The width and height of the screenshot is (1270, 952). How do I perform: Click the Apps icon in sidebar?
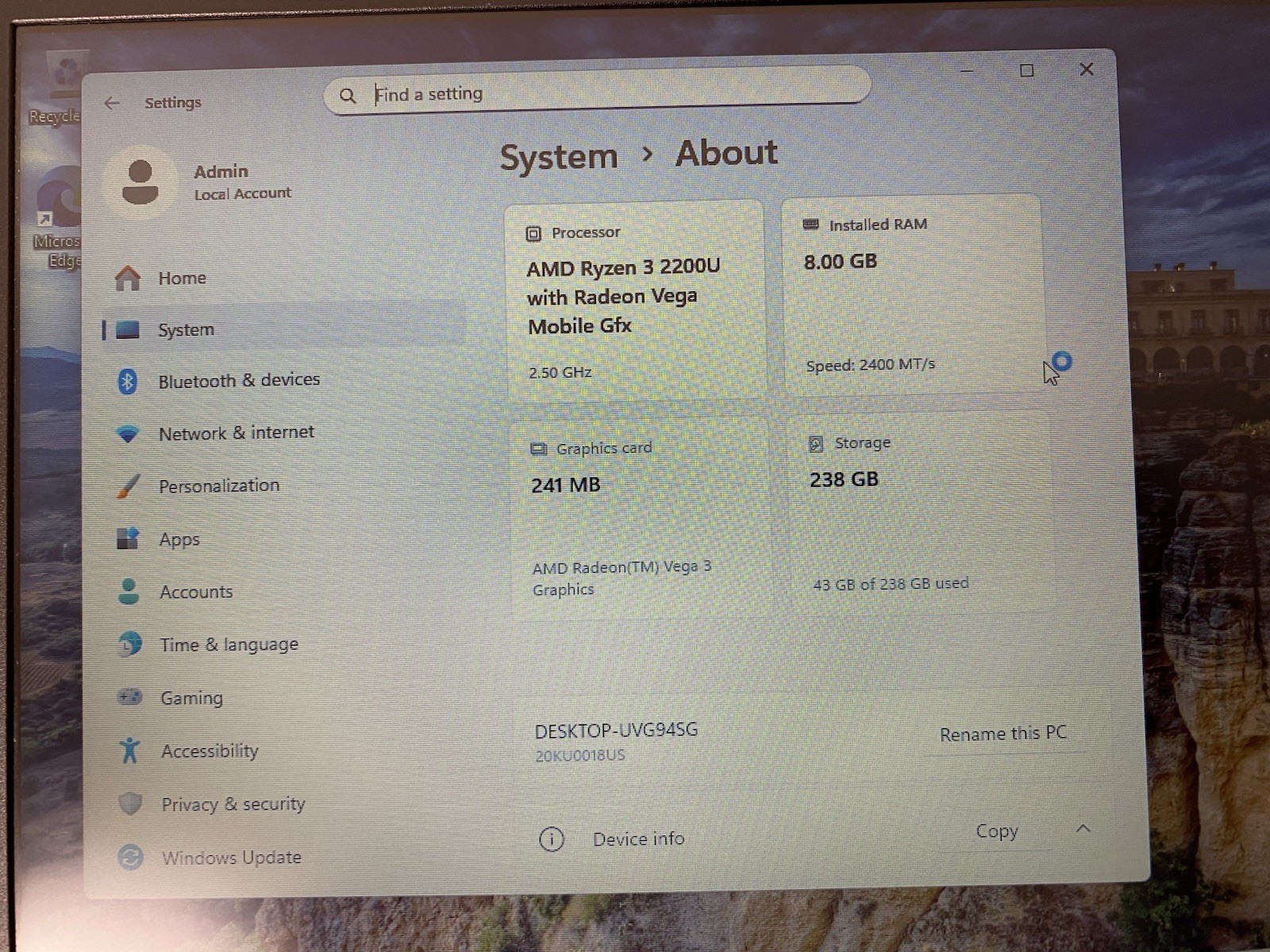pos(128,539)
